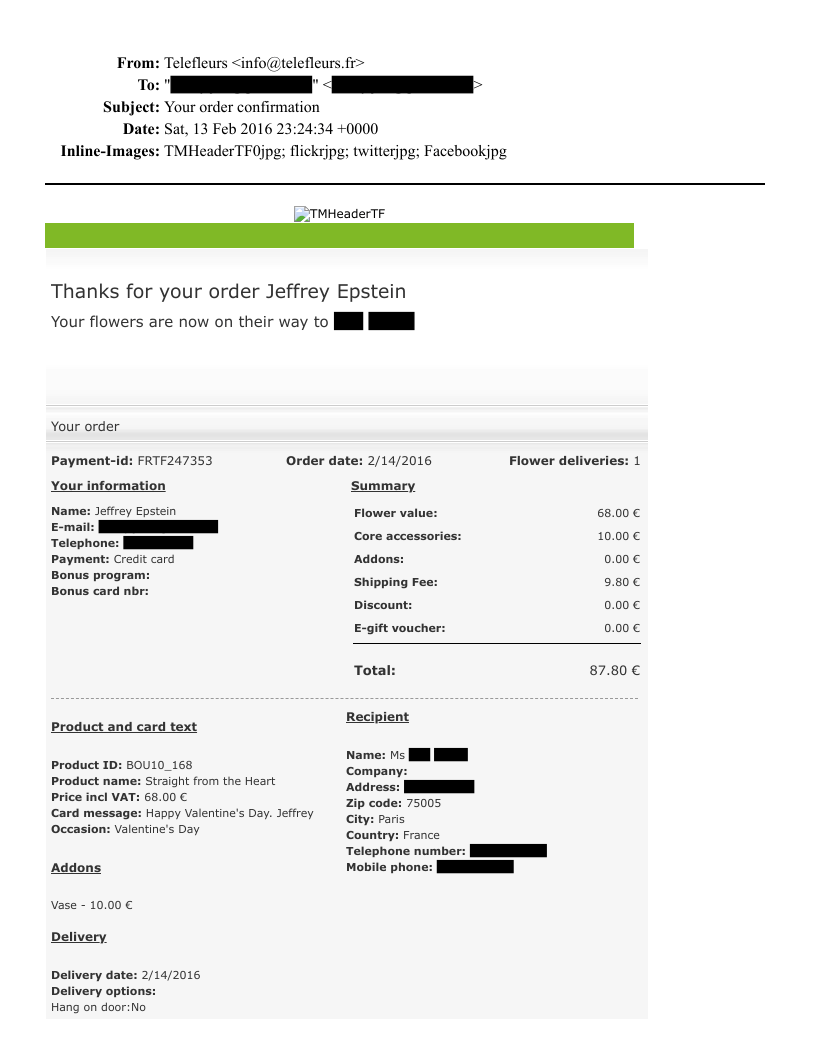Select the underlined "Delivery" section heading
Image resolution: width=816 pixels, height=1056 pixels.
(78, 937)
